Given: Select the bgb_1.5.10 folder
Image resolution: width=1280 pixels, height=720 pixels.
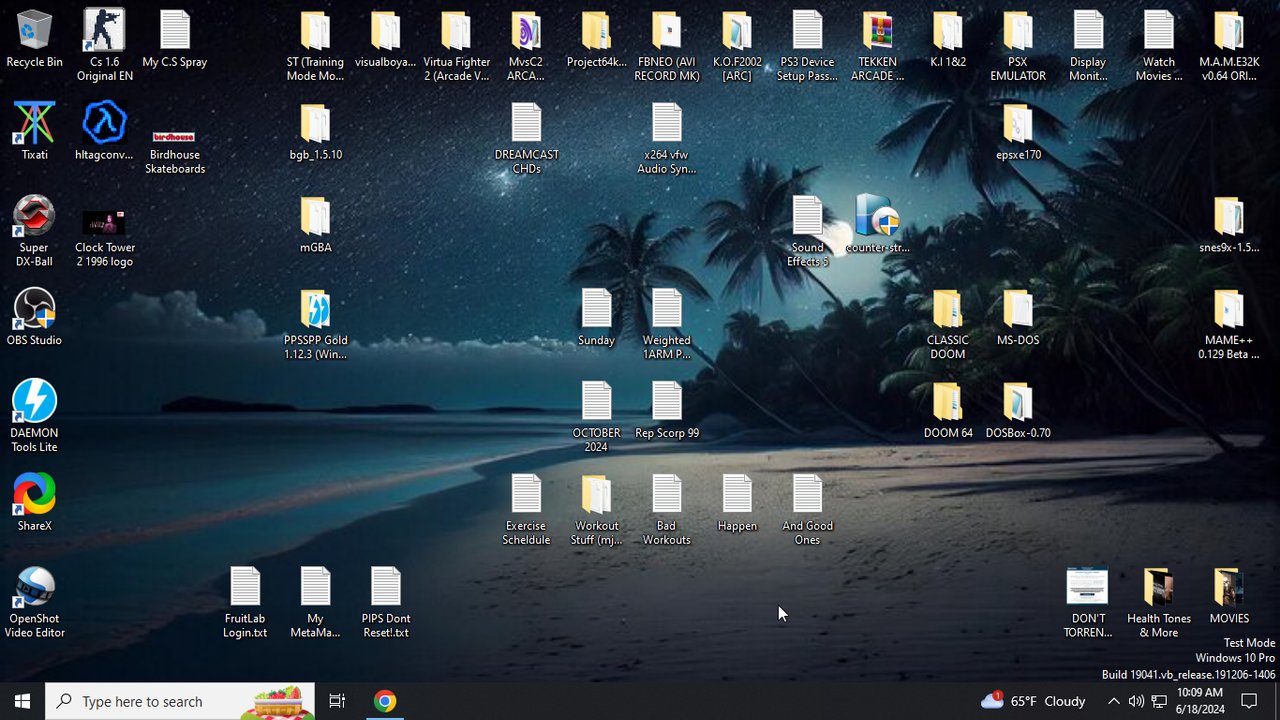Looking at the screenshot, I should 315,132.
